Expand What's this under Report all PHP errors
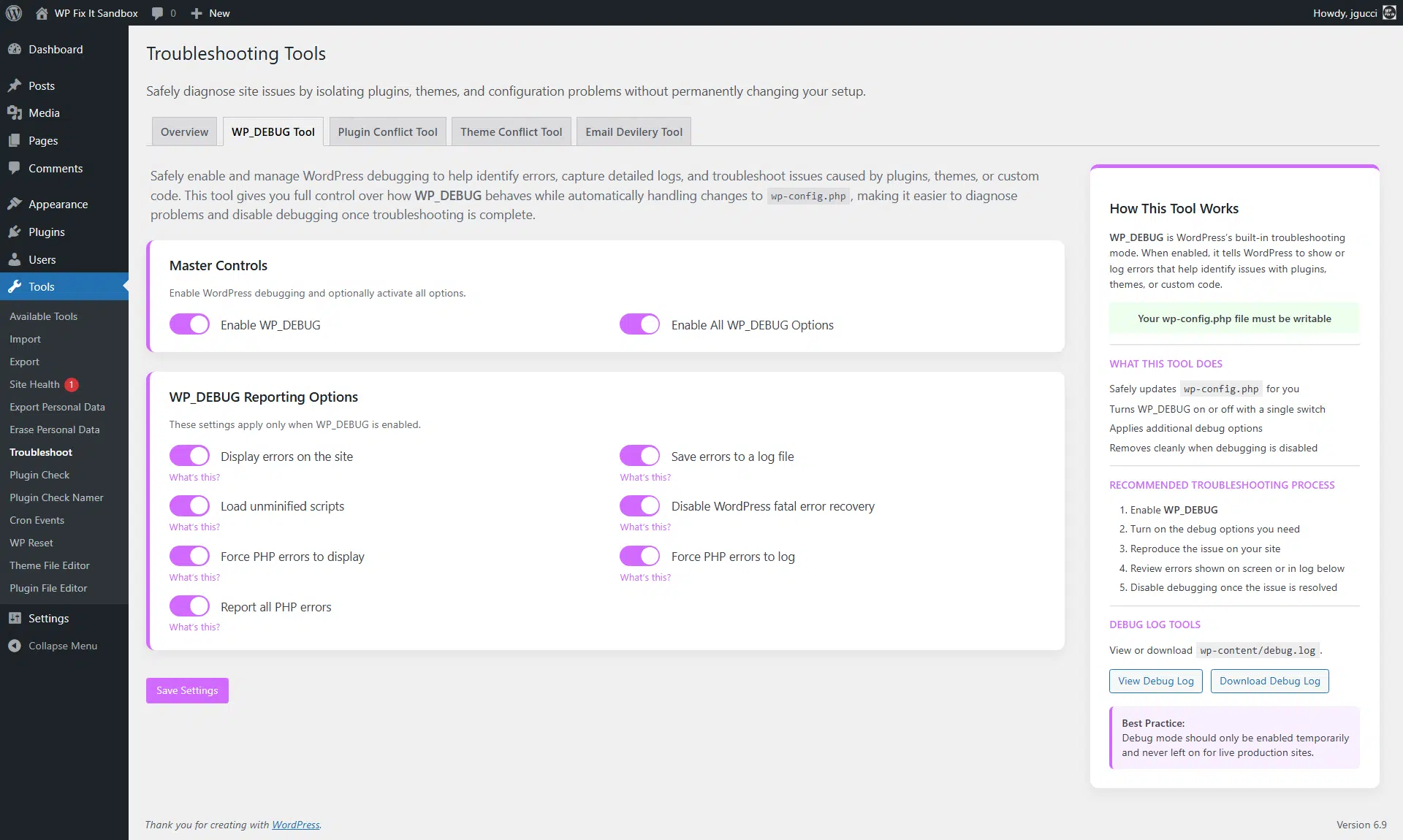Screen dimensions: 1403x840 pyautogui.click(x=194, y=627)
